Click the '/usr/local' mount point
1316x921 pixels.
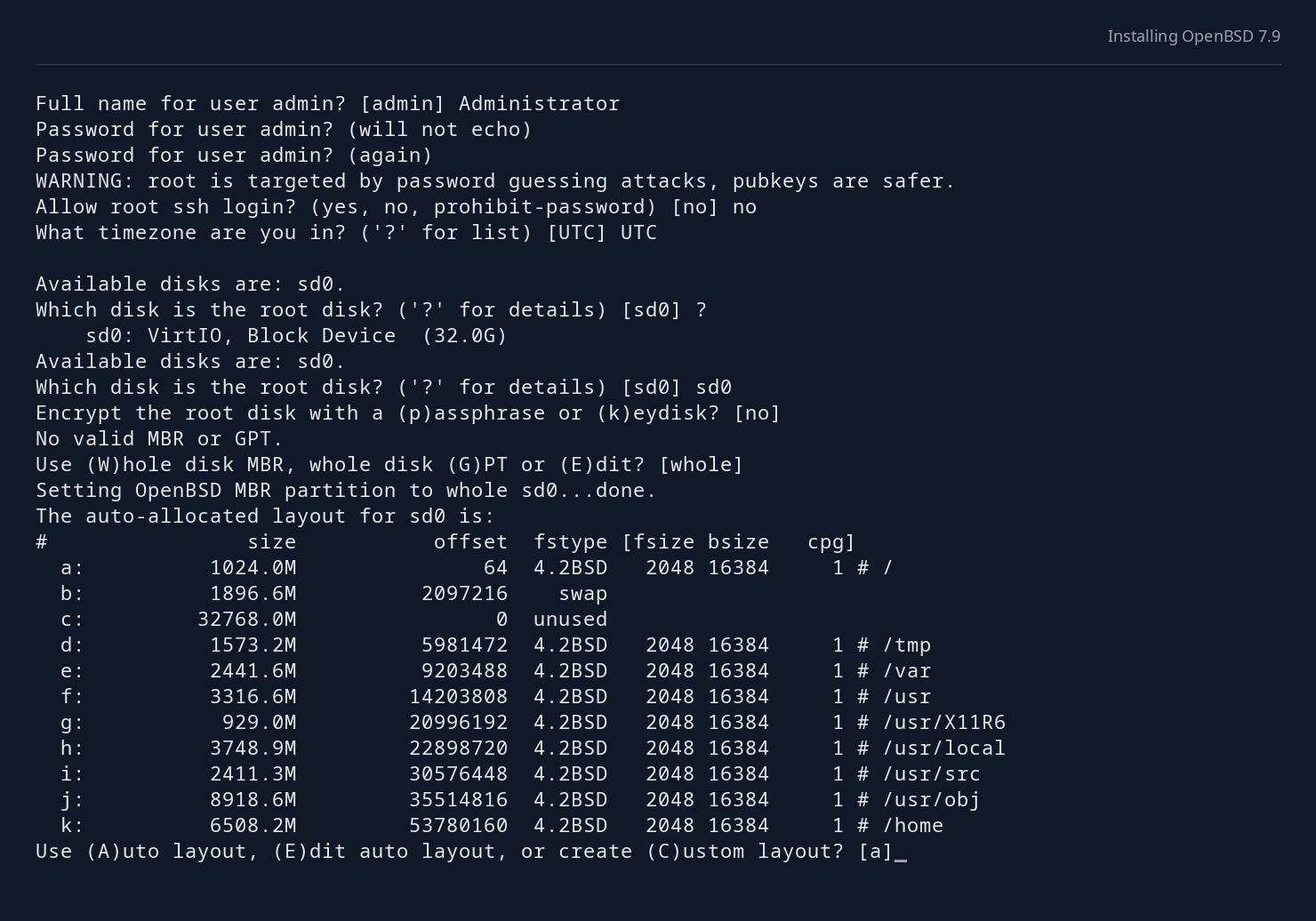coord(943,748)
